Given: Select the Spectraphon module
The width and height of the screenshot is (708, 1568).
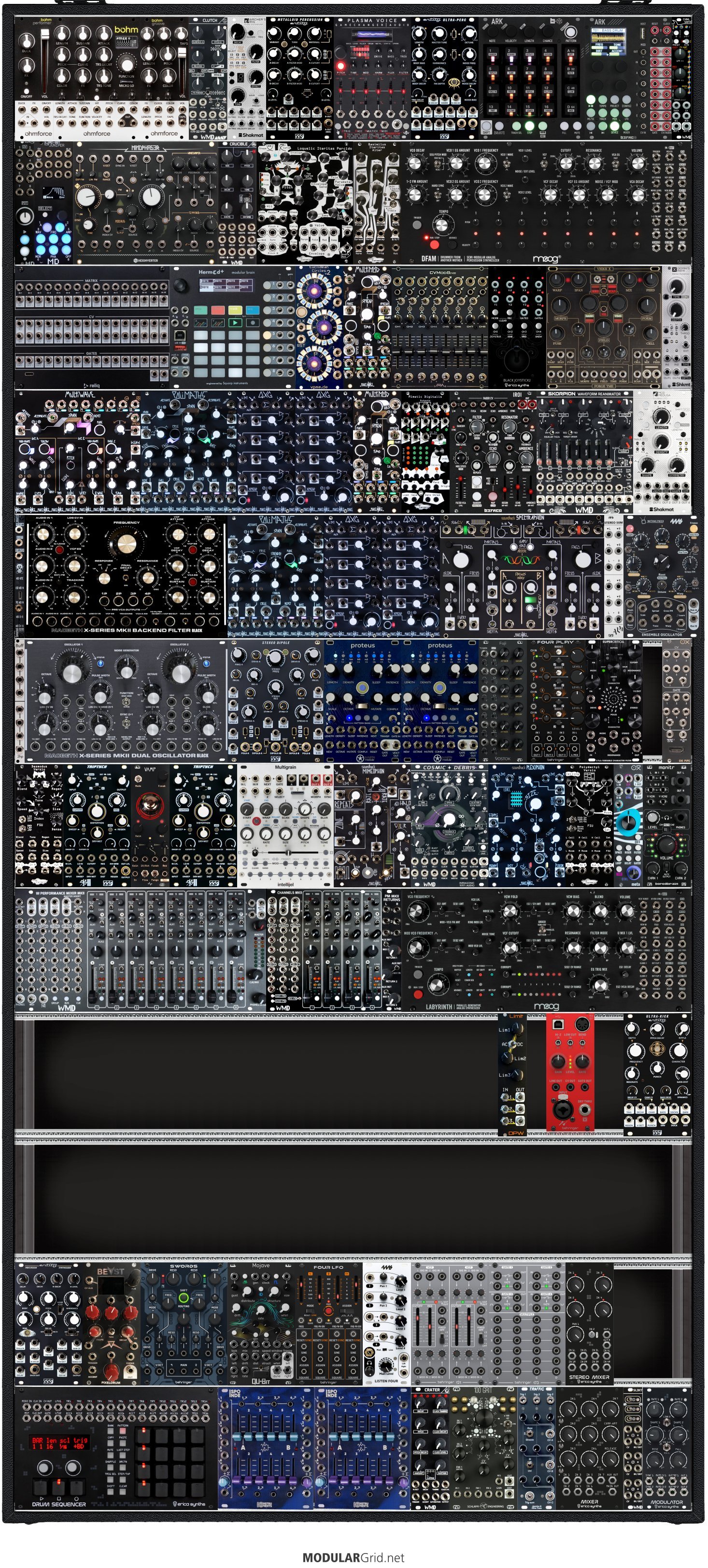Looking at the screenshot, I should pyautogui.click(x=522, y=576).
